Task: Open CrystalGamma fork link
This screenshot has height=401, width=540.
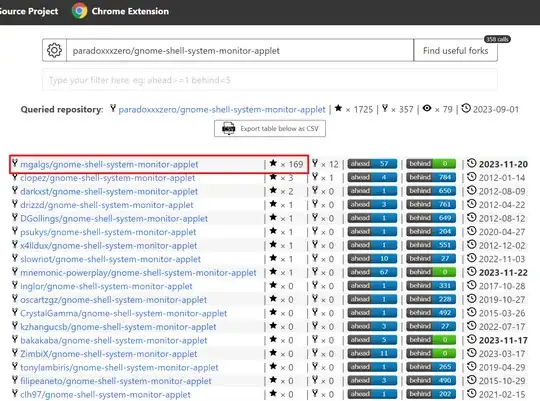Action: tap(123, 313)
